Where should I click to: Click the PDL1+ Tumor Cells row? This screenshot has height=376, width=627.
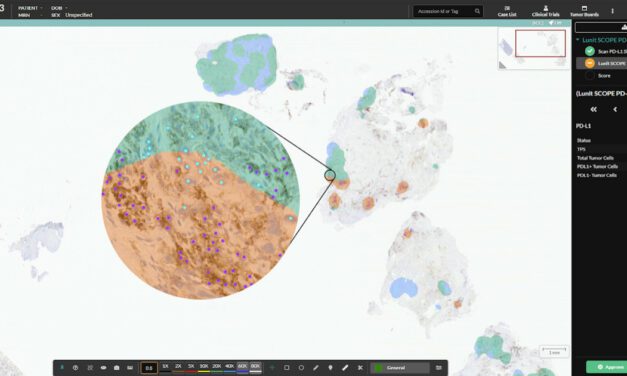tap(601, 166)
